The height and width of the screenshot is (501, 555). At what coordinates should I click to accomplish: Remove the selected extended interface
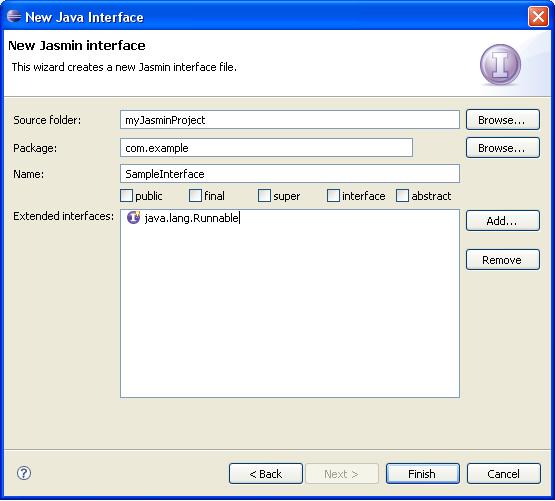(503, 260)
